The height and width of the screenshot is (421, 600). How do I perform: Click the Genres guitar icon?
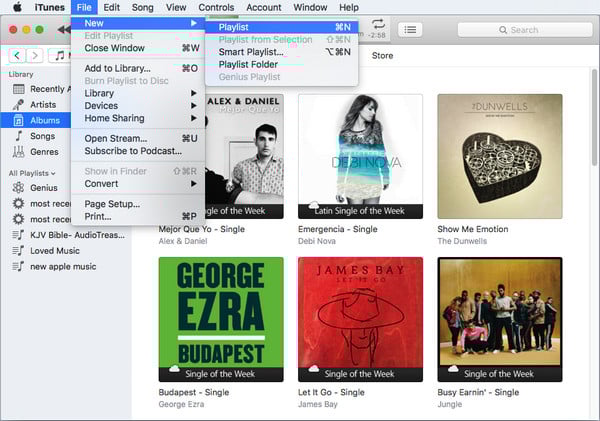pyautogui.click(x=18, y=152)
